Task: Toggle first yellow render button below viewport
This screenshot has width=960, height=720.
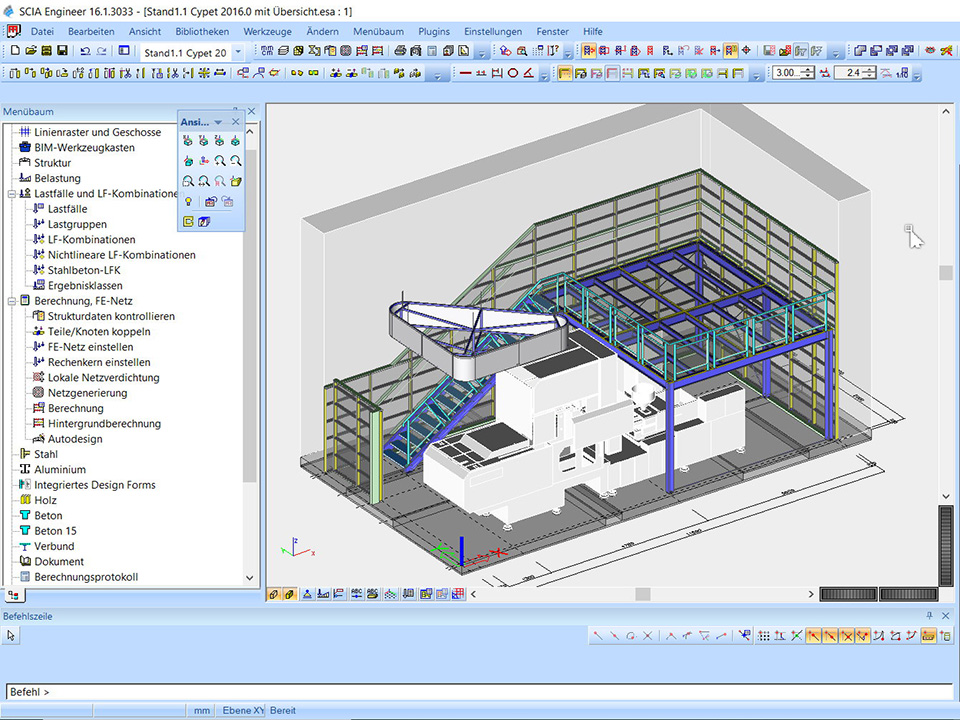Action: [274, 594]
